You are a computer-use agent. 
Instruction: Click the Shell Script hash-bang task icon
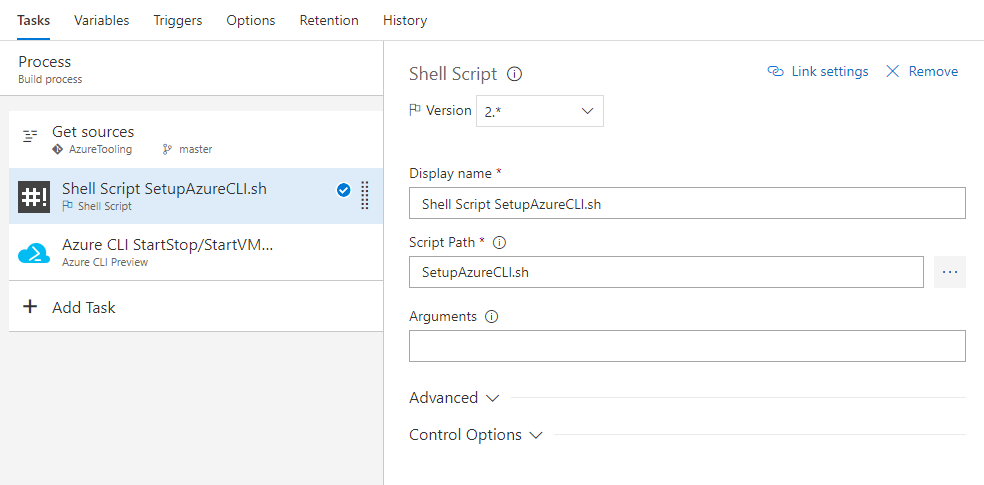point(34,196)
